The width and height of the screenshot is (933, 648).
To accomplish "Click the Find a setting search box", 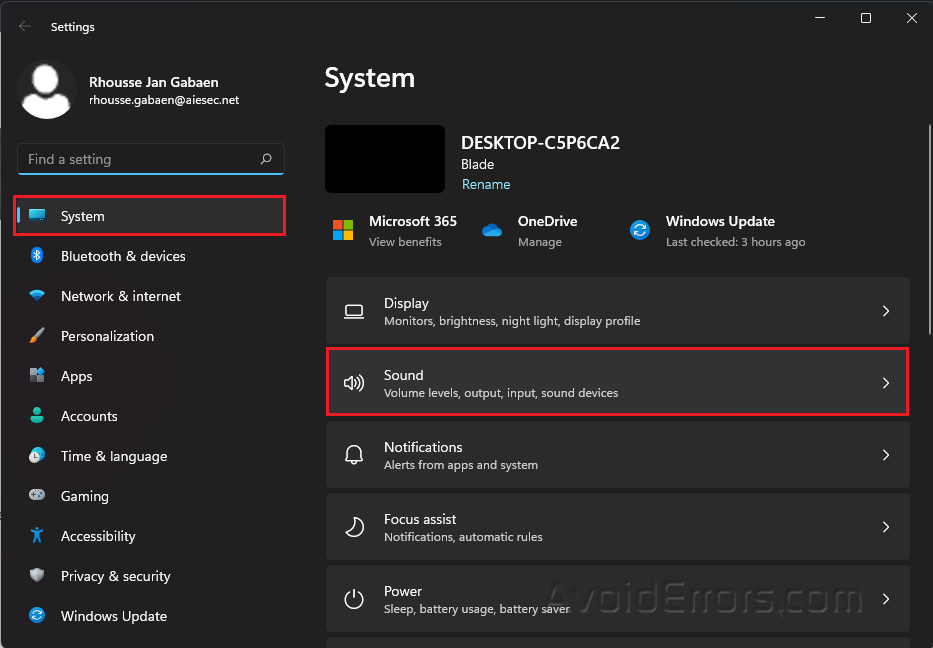I will pos(140,159).
